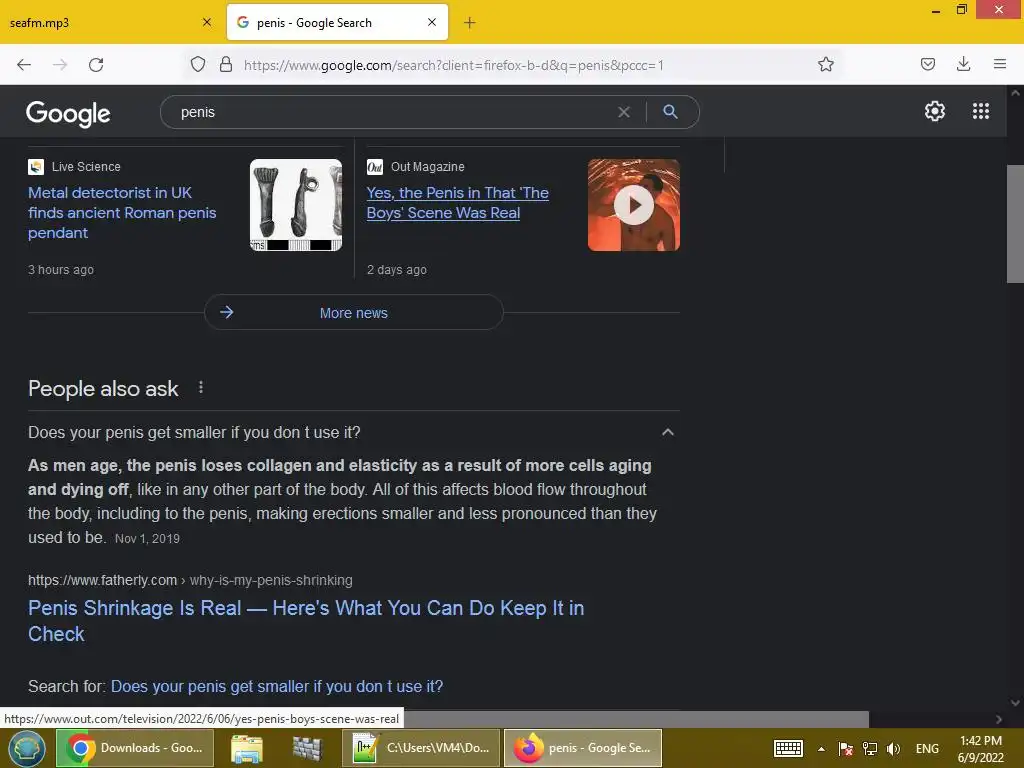Screen dimensions: 1024x768
Task: Open the fatherly.com result title
Action: pyautogui.click(x=306, y=621)
